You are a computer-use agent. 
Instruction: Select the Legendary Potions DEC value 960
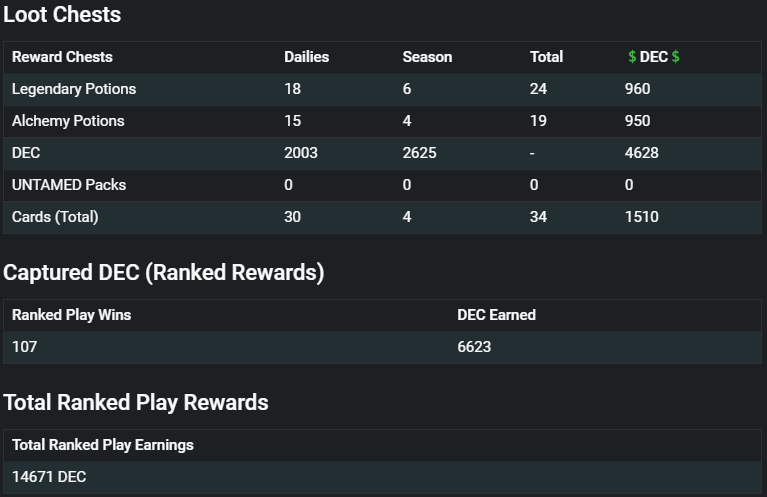point(637,89)
